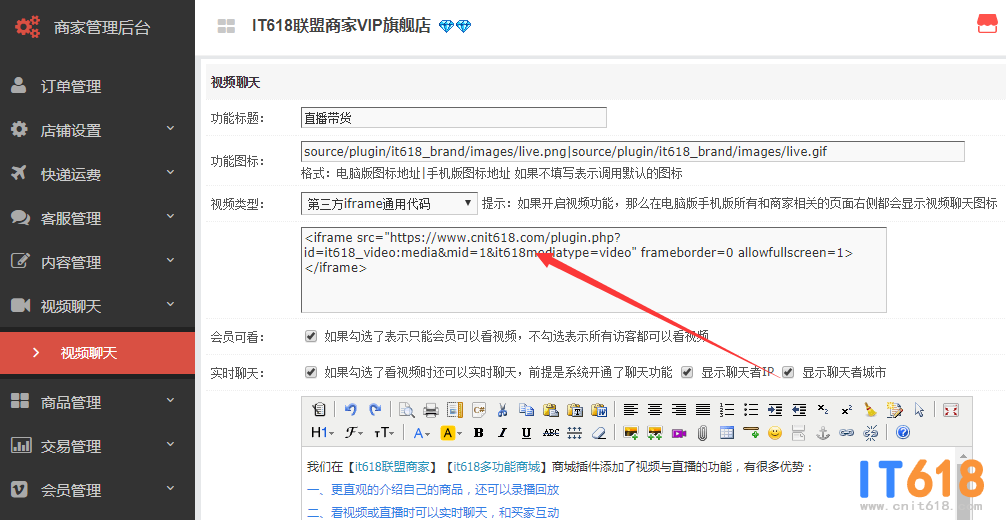This screenshot has width=1006, height=520.
Task: Click the insert hyperlink icon
Action: click(847, 433)
